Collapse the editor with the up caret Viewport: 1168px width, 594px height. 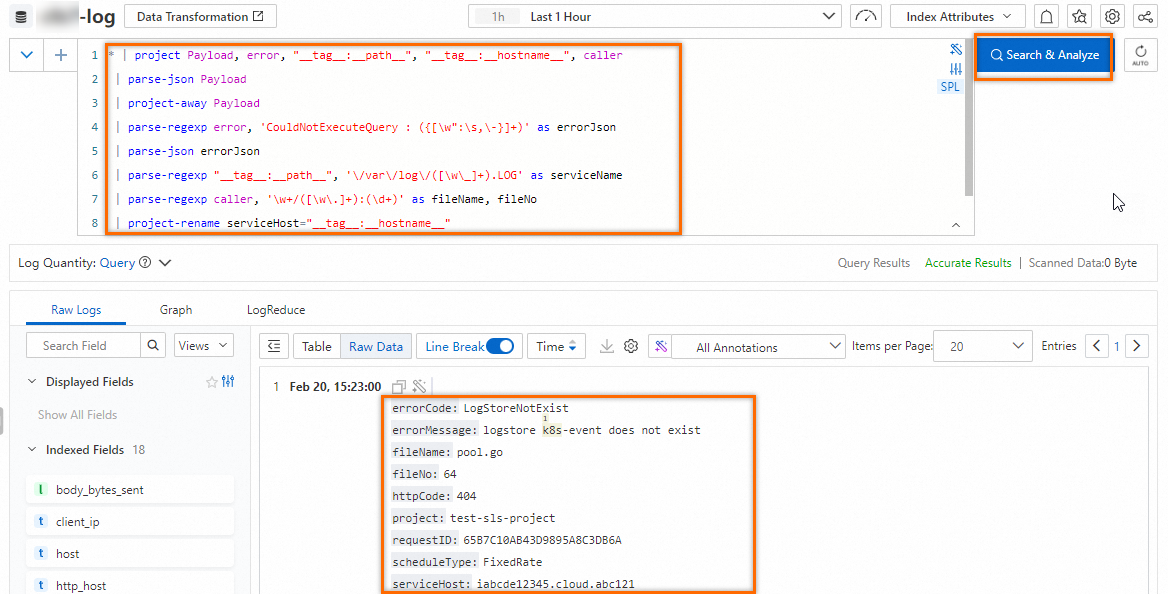click(956, 225)
